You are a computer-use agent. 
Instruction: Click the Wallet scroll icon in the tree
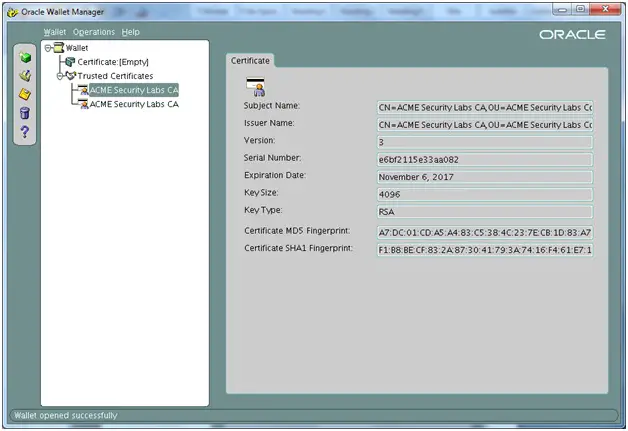tap(58, 48)
